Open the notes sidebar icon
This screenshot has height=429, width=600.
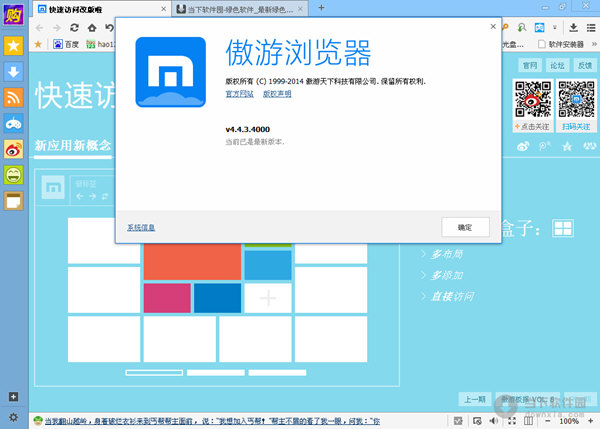pyautogui.click(x=13, y=201)
